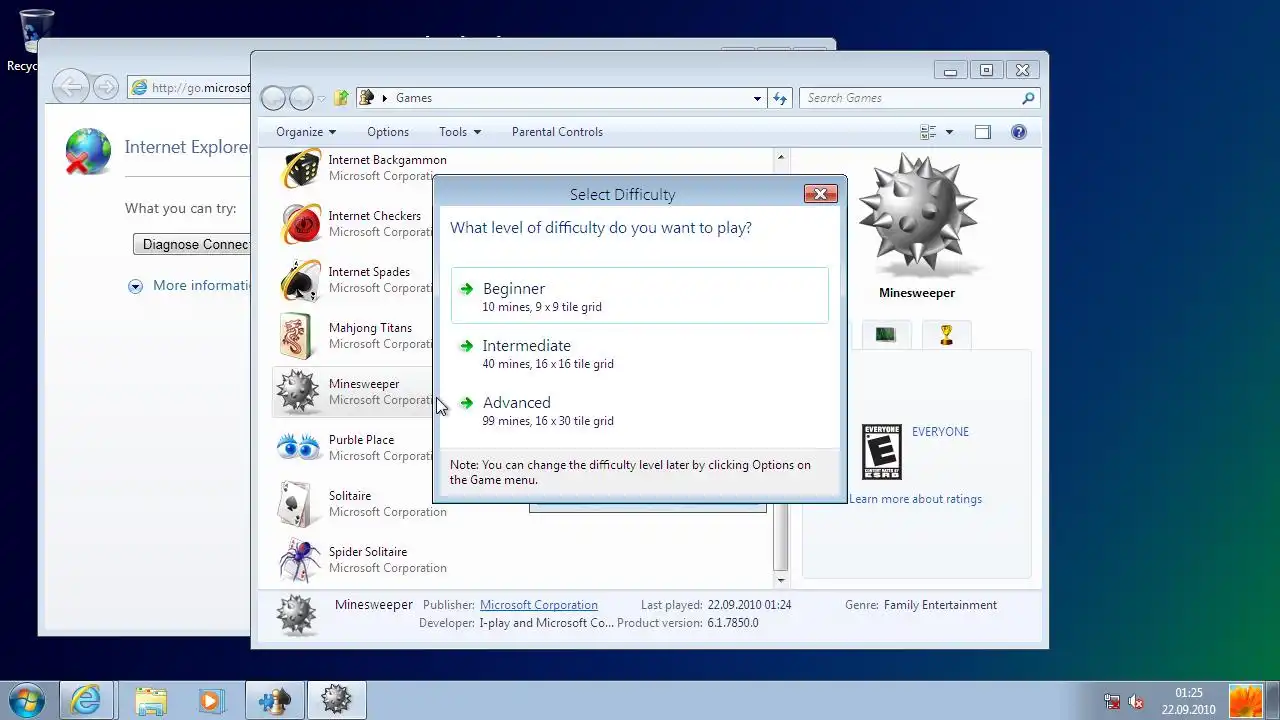1280x720 pixels.
Task: Open the recent pages dropdown arrow
Action: click(321, 98)
